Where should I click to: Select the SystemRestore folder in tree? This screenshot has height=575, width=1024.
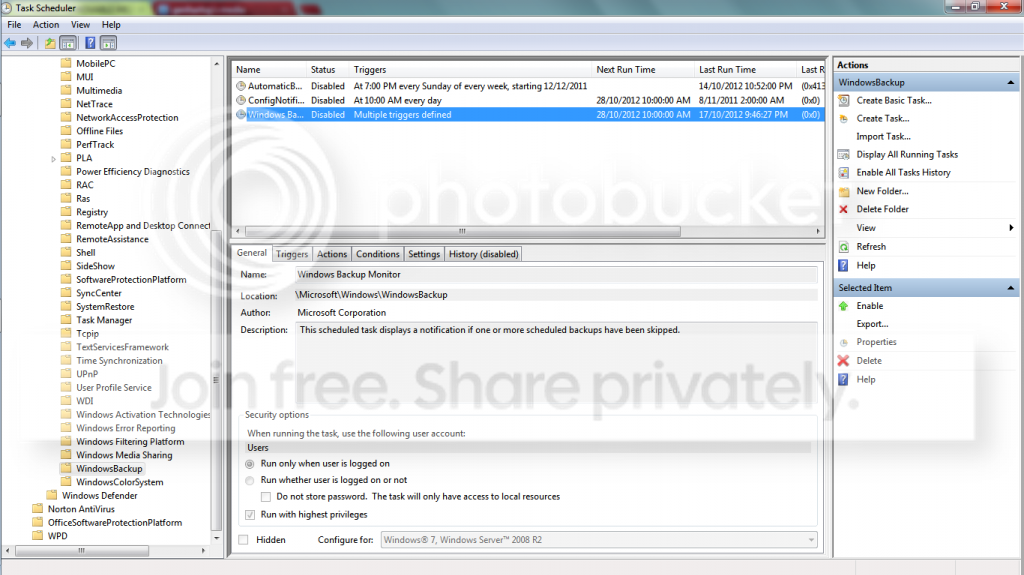point(104,306)
